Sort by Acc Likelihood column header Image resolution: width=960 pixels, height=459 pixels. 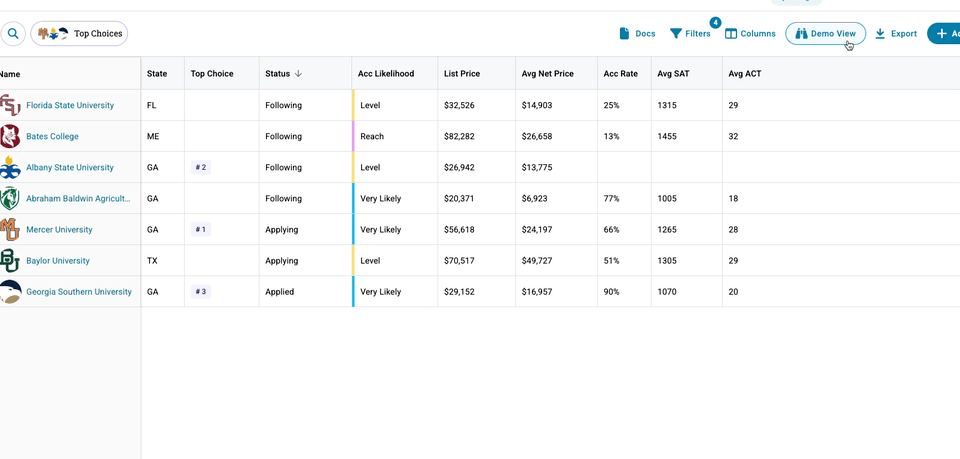(x=386, y=73)
